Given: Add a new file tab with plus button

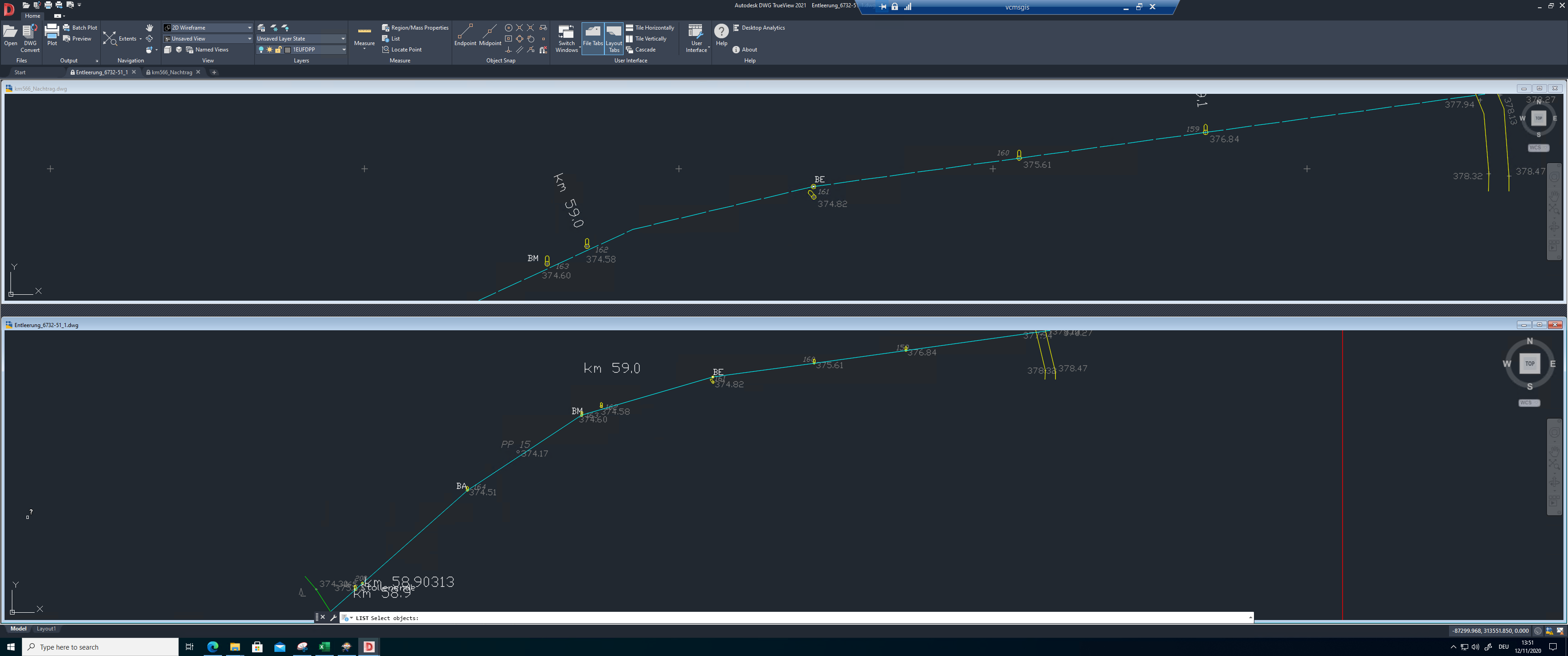Looking at the screenshot, I should [214, 72].
